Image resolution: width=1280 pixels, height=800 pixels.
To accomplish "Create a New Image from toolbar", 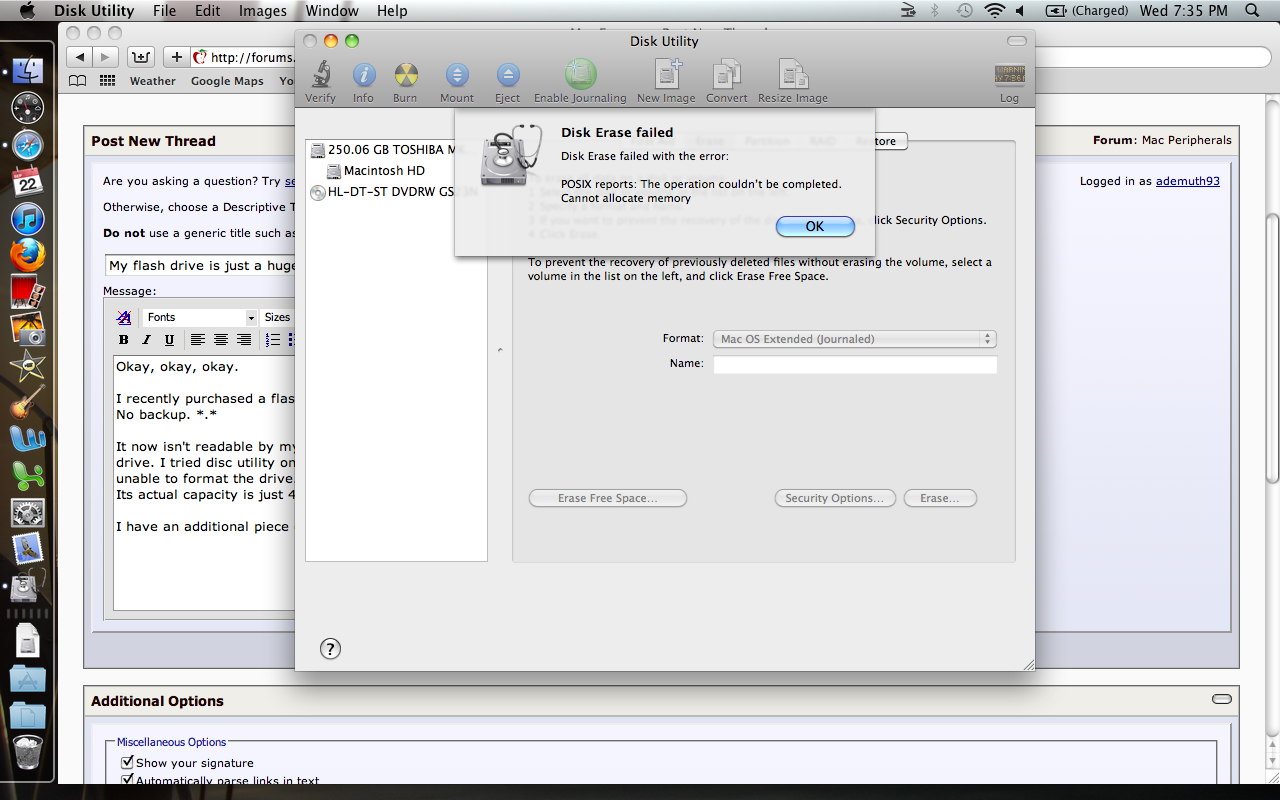I will [x=667, y=75].
